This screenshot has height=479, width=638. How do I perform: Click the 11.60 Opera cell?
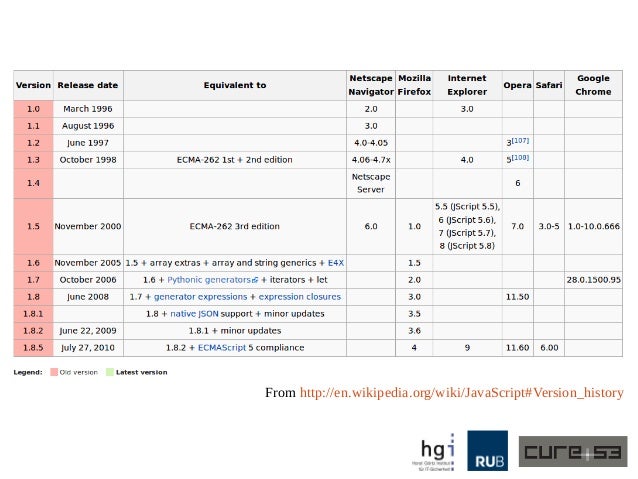pyautogui.click(x=518, y=348)
